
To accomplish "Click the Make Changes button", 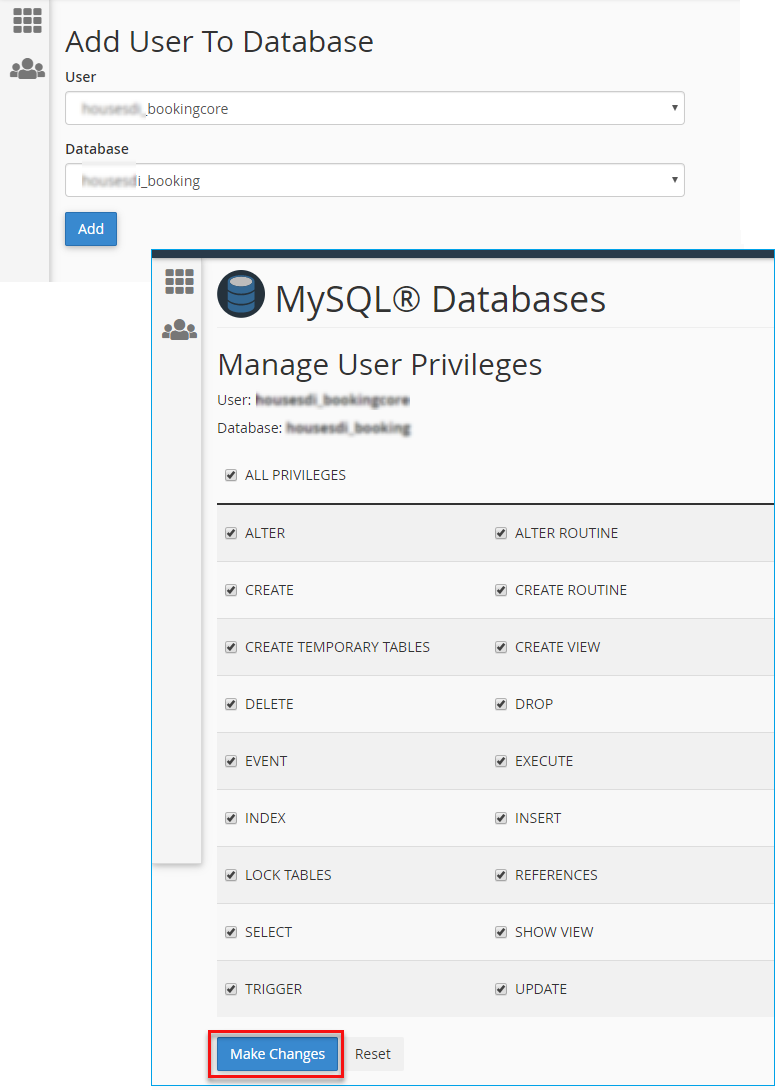I will (x=277, y=1054).
